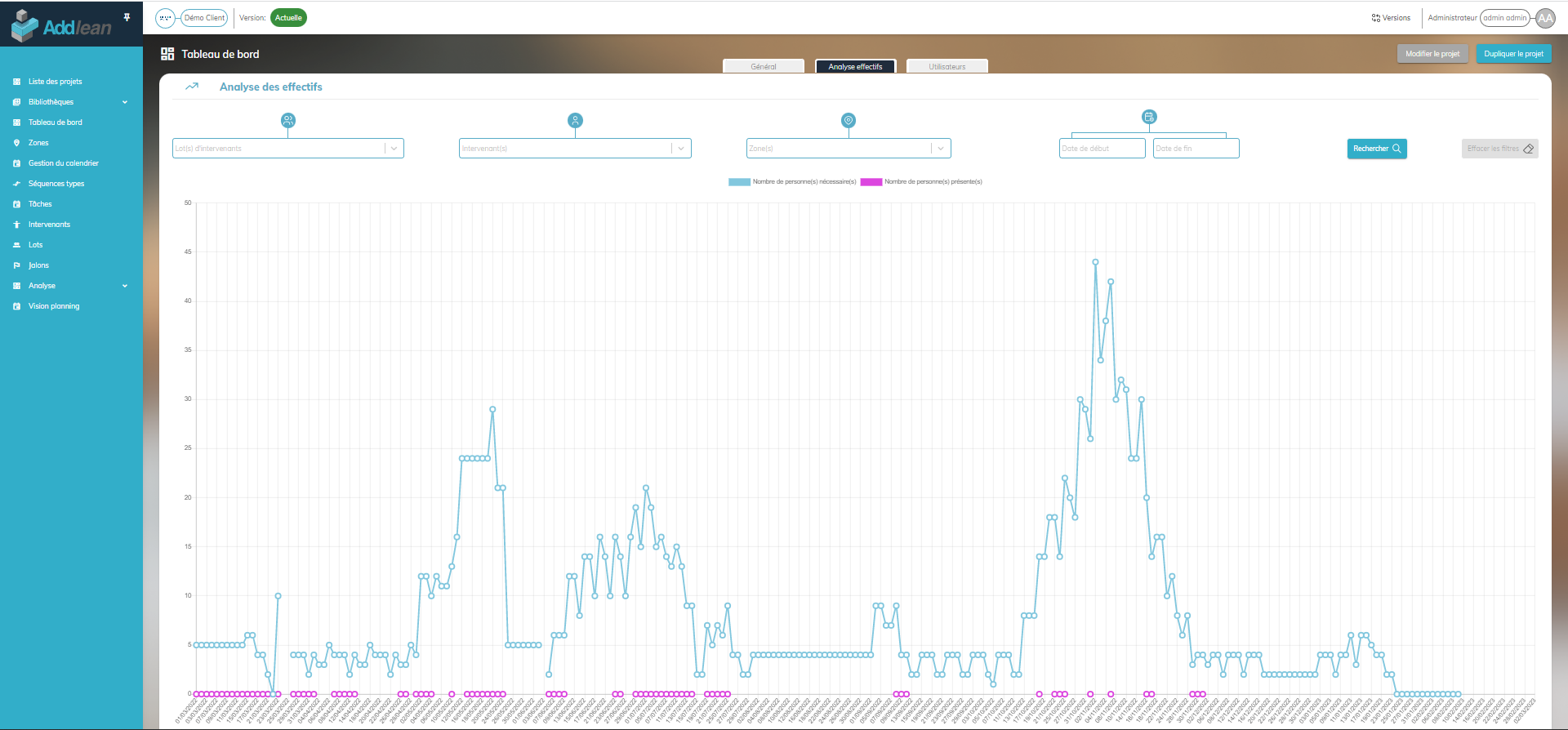
Task: Click the Dupliquer le projet button
Action: click(x=1513, y=54)
